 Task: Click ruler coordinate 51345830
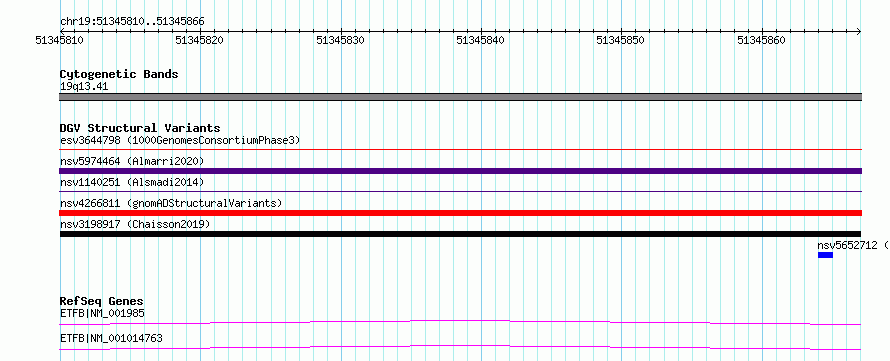coord(340,40)
